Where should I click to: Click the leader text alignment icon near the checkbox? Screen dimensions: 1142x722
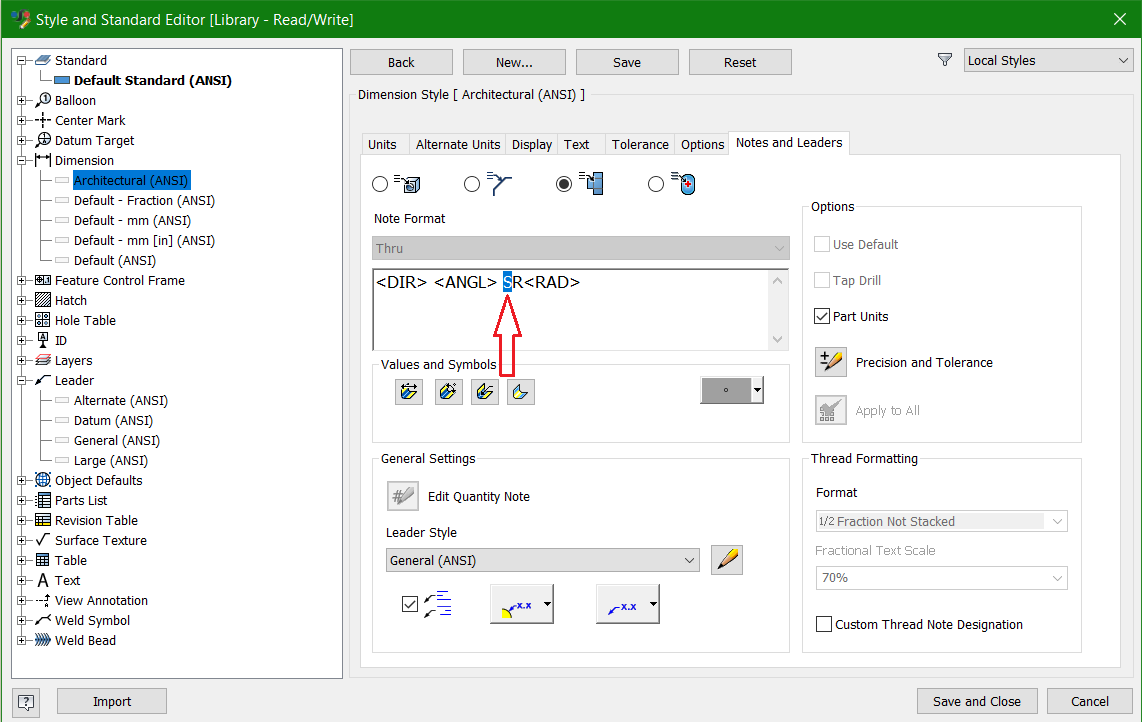pos(436,603)
